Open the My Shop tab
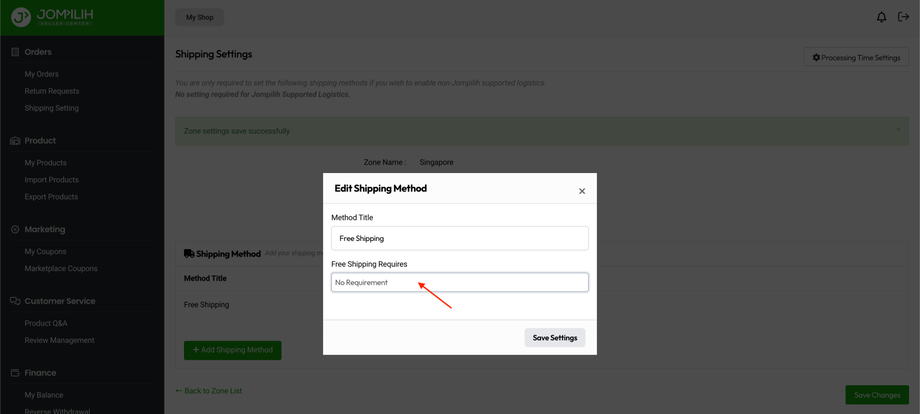This screenshot has height=414, width=920. point(200,17)
